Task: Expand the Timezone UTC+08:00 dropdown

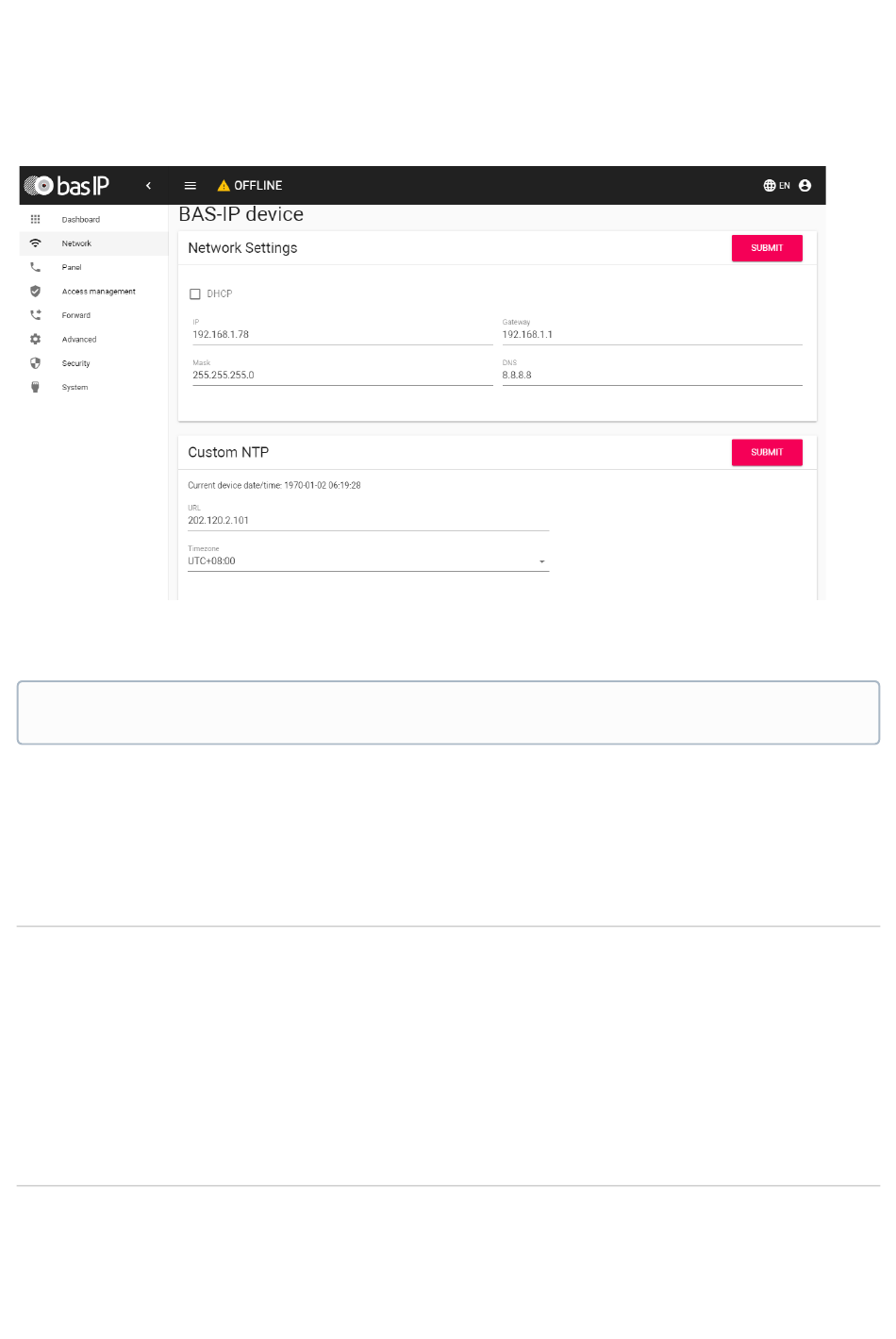Action: pos(368,561)
